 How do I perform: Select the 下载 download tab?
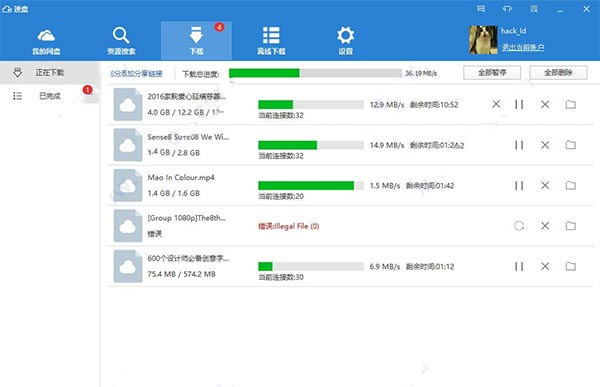point(196,41)
